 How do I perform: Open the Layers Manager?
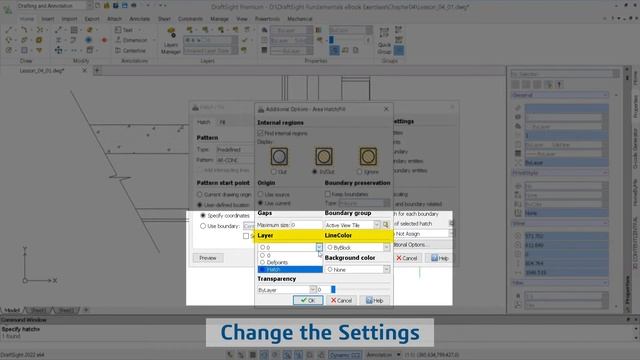coord(171,40)
